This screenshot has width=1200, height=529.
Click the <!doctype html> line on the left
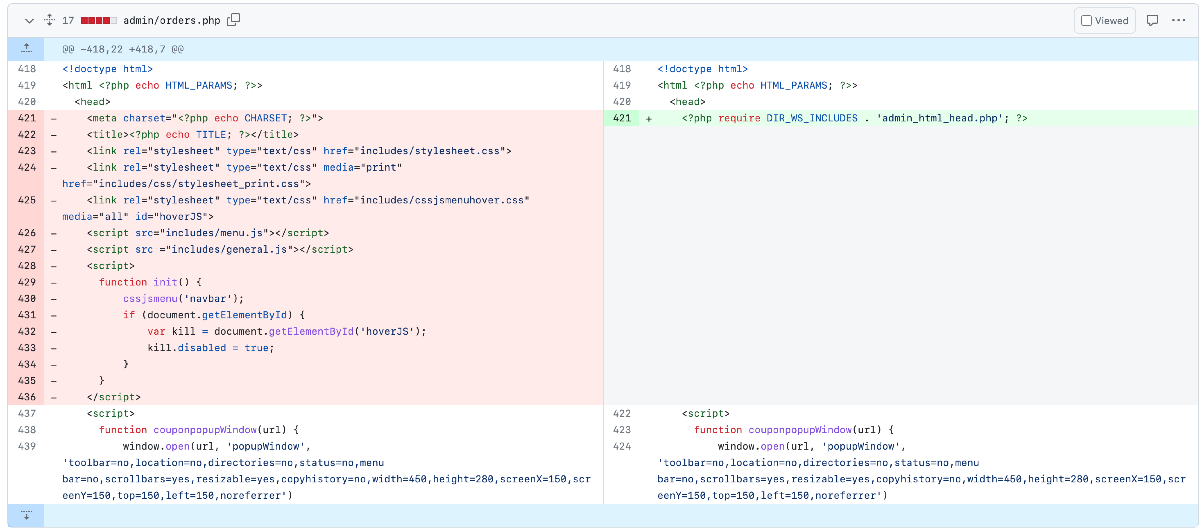[107, 69]
